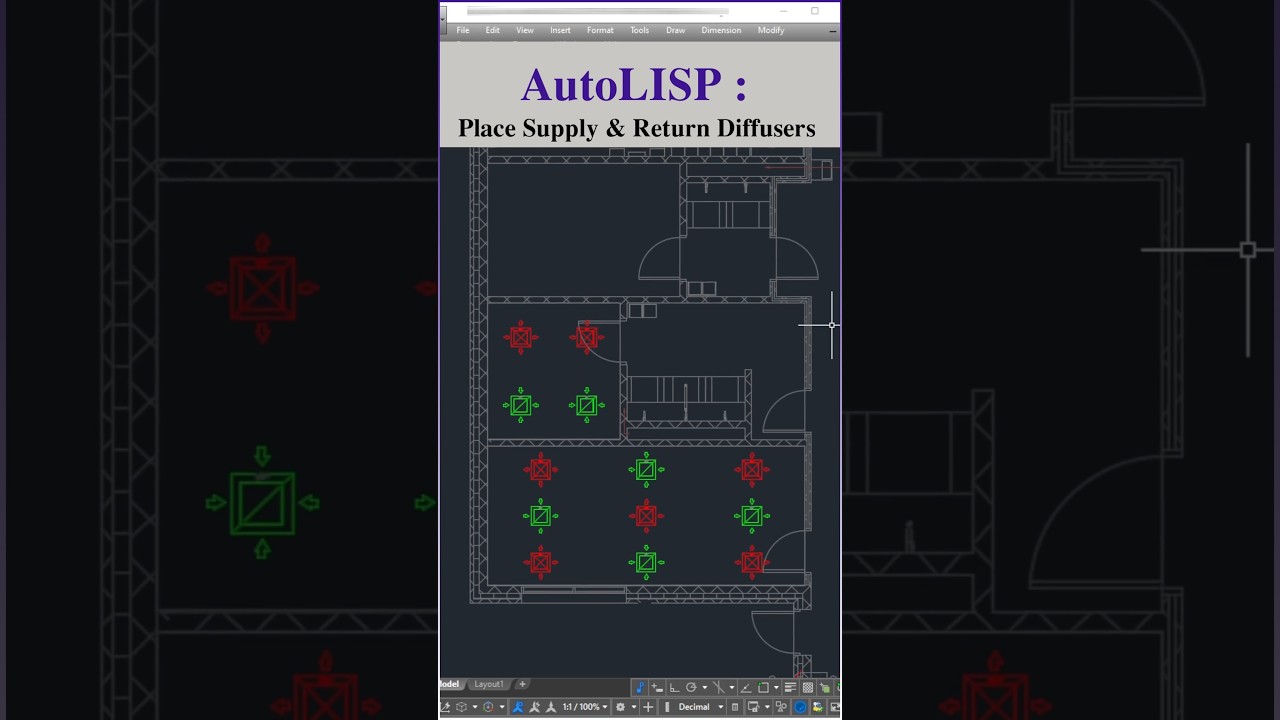Screen dimensions: 1280x720
Task: Open the Dimension menu
Action: [x=721, y=30]
